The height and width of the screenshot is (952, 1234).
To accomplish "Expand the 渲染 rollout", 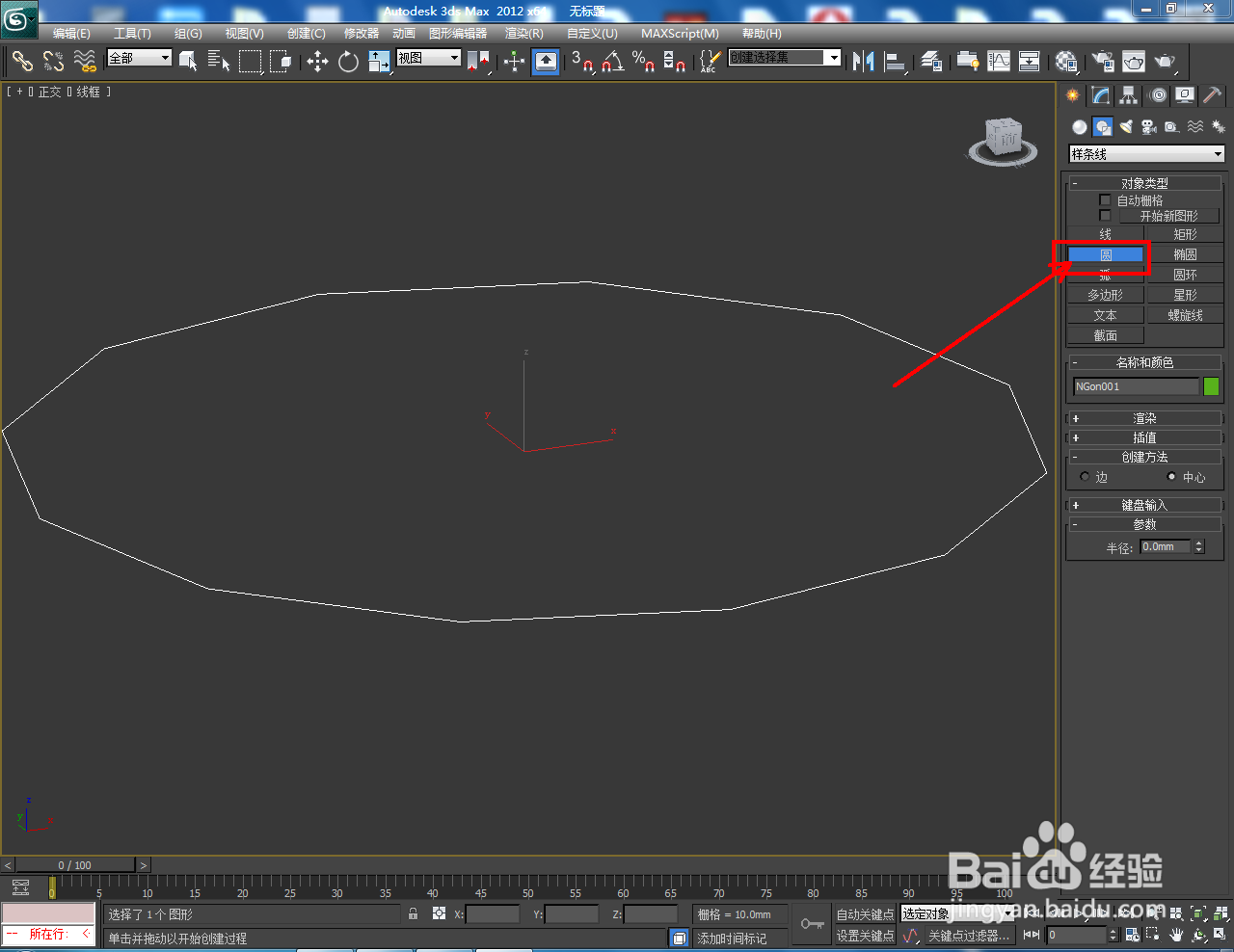I will (1143, 417).
